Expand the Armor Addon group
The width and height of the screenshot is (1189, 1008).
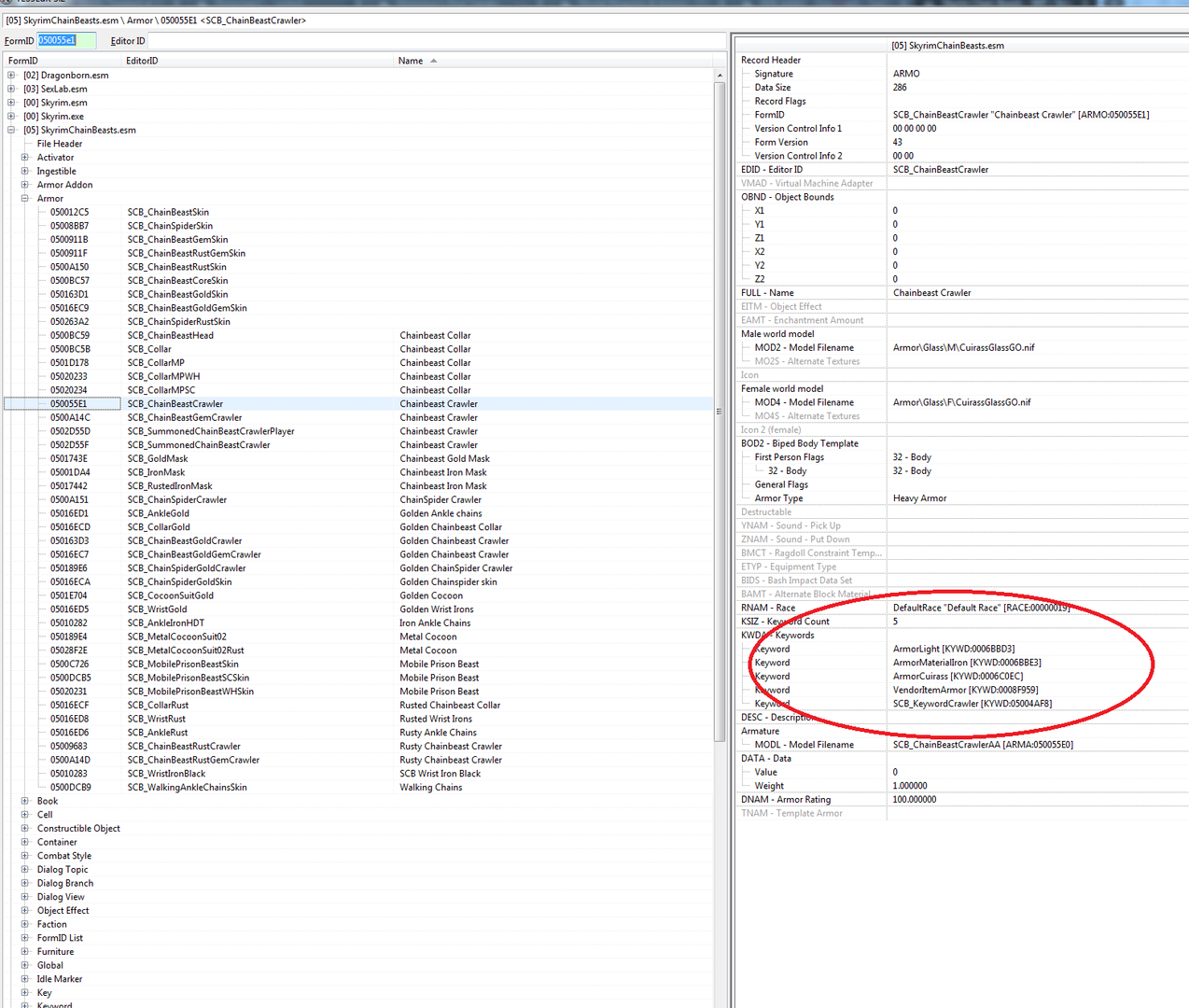[x=25, y=185]
